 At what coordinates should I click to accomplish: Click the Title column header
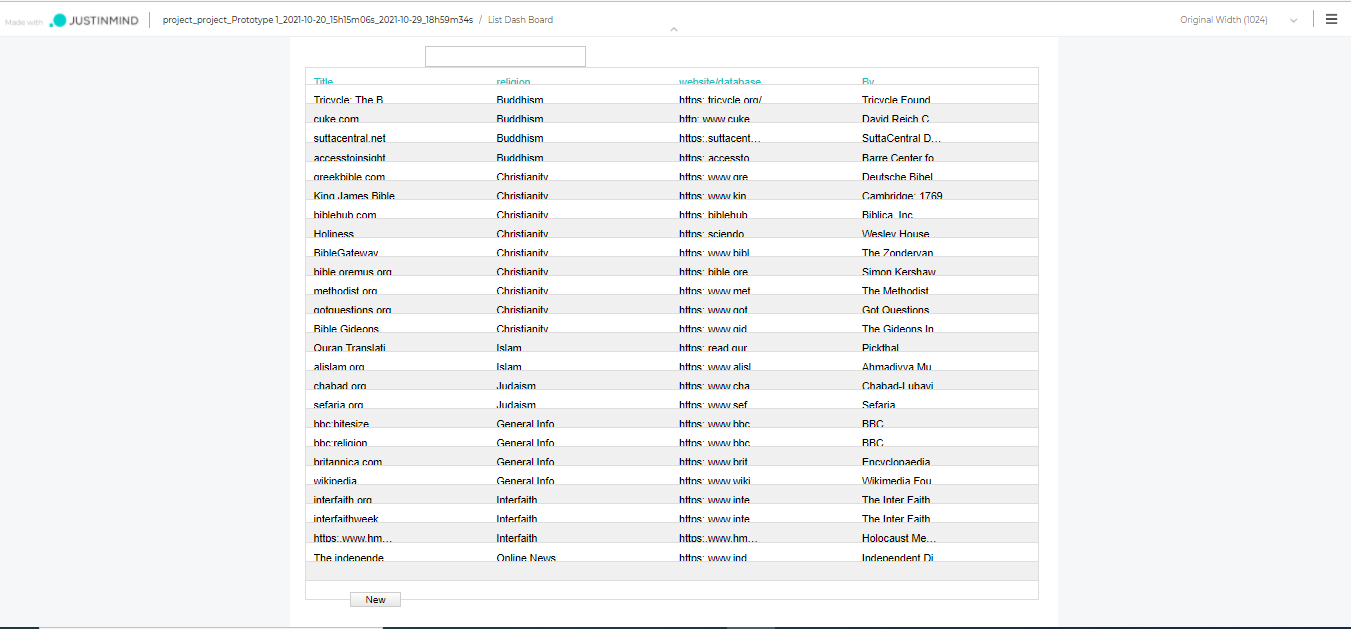tap(323, 81)
